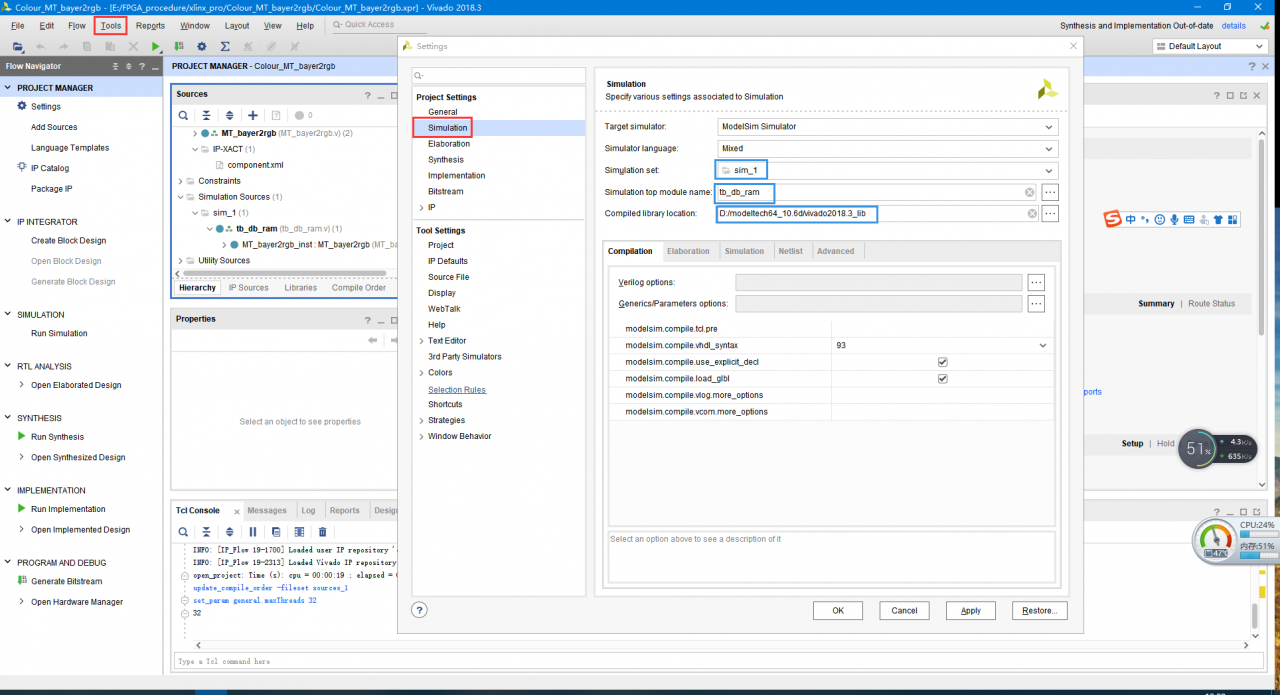
Task: Open the modelsim.compile.vhdl_syntax dropdown
Action: [x=1043, y=345]
